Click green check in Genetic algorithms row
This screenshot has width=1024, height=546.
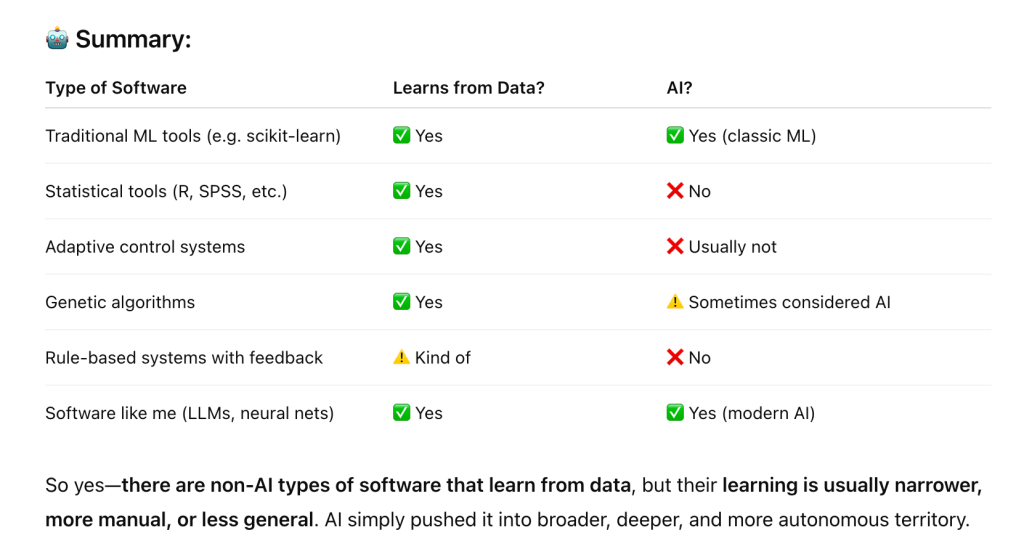[x=402, y=302]
